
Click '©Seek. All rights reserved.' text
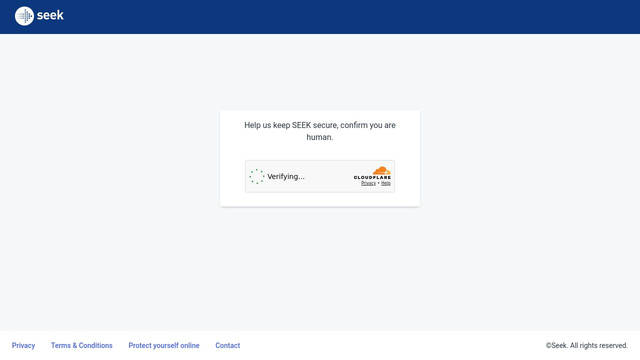pyautogui.click(x=587, y=345)
